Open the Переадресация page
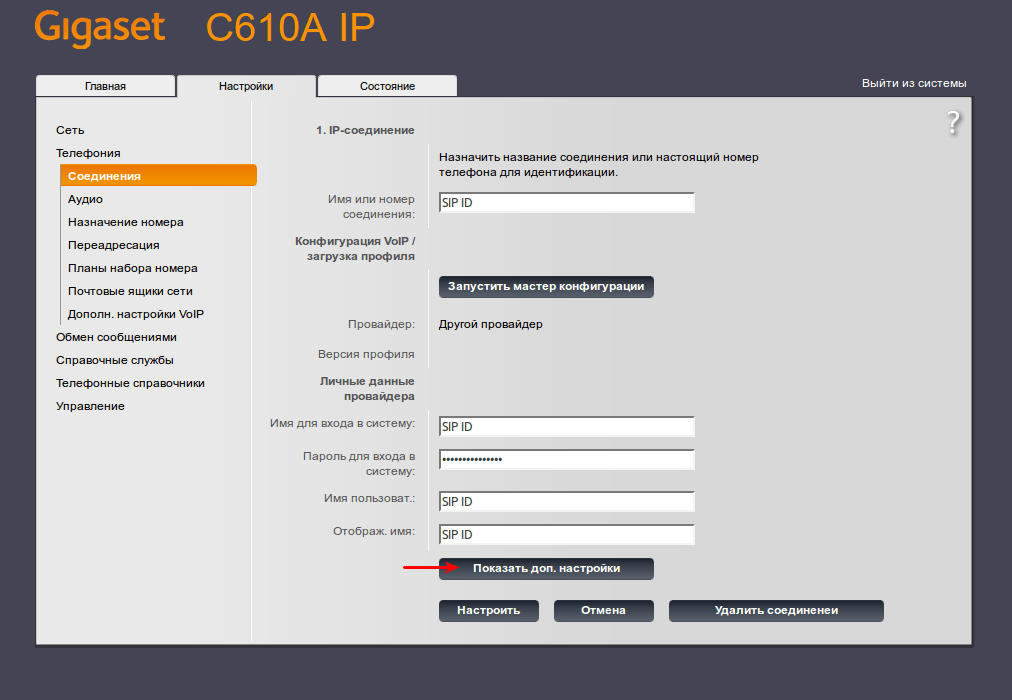This screenshot has height=700, width=1012. (x=114, y=245)
